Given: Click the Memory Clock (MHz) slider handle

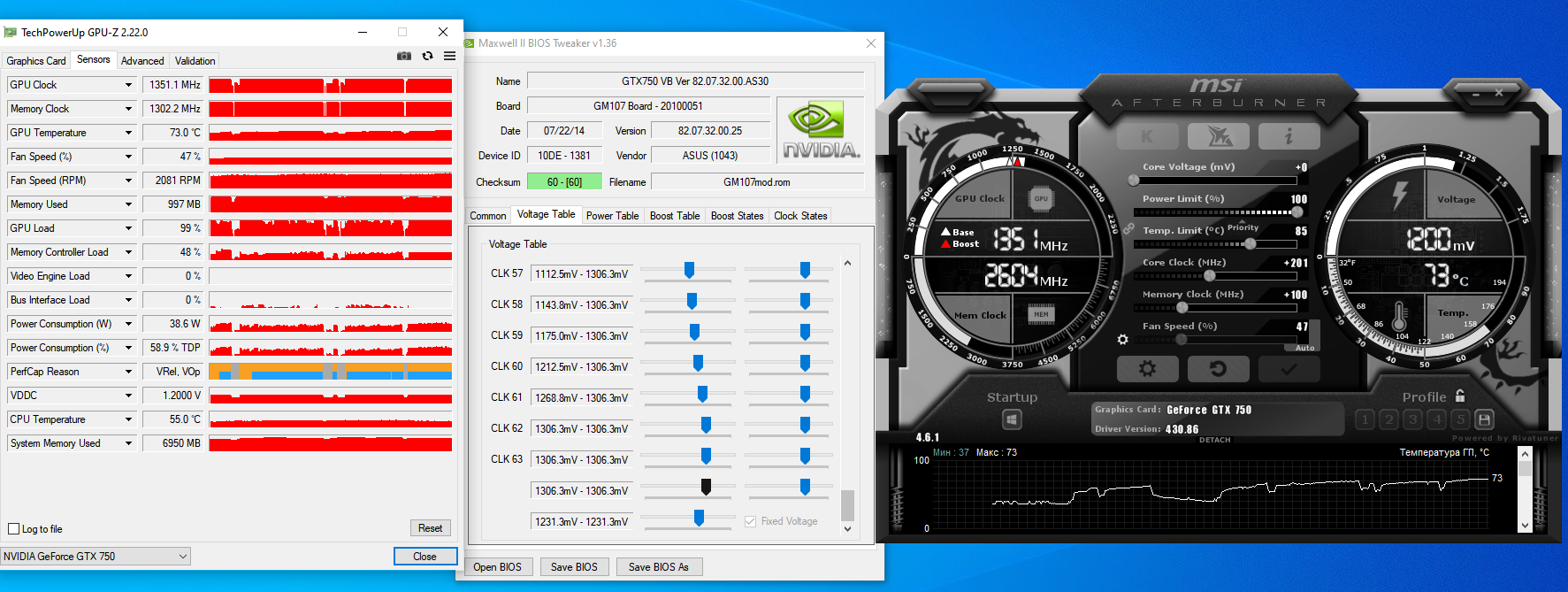Looking at the screenshot, I should tap(1182, 307).
